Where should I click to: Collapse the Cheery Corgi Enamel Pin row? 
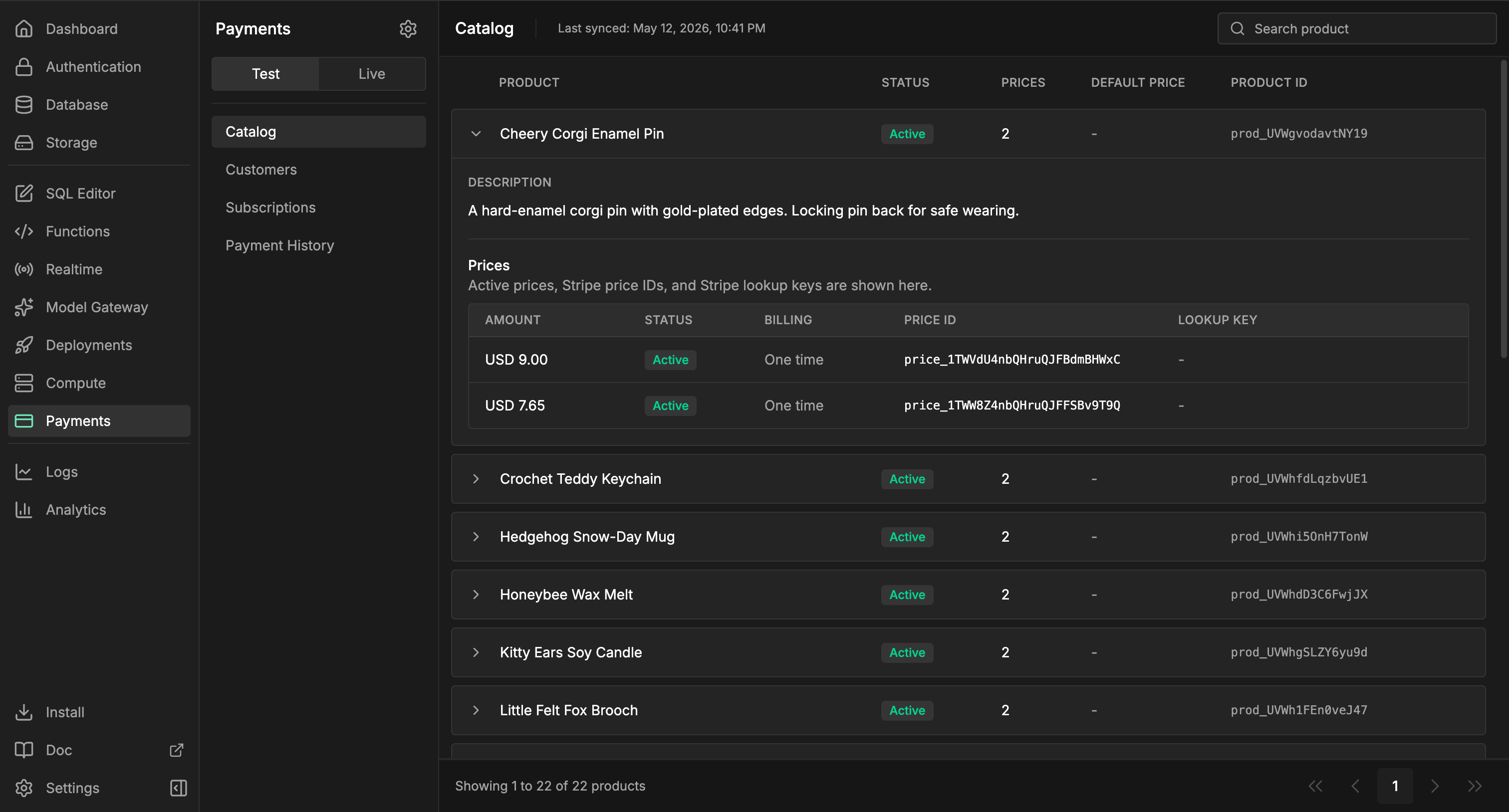point(476,134)
